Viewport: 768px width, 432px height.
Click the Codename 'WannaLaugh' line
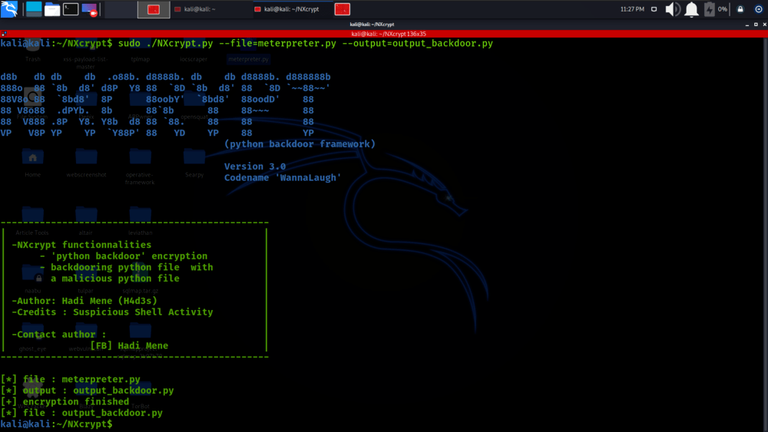pos(283,178)
